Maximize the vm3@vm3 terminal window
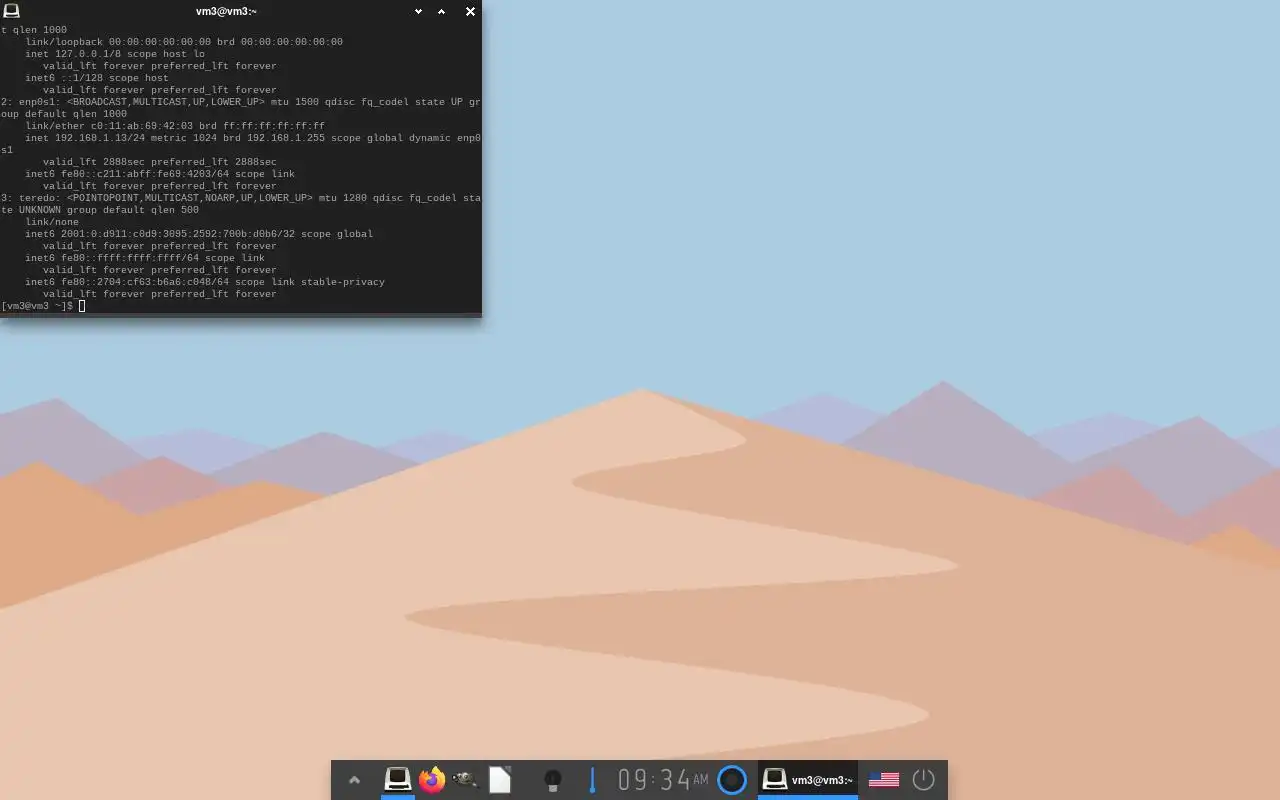This screenshot has width=1280, height=800. 442,11
